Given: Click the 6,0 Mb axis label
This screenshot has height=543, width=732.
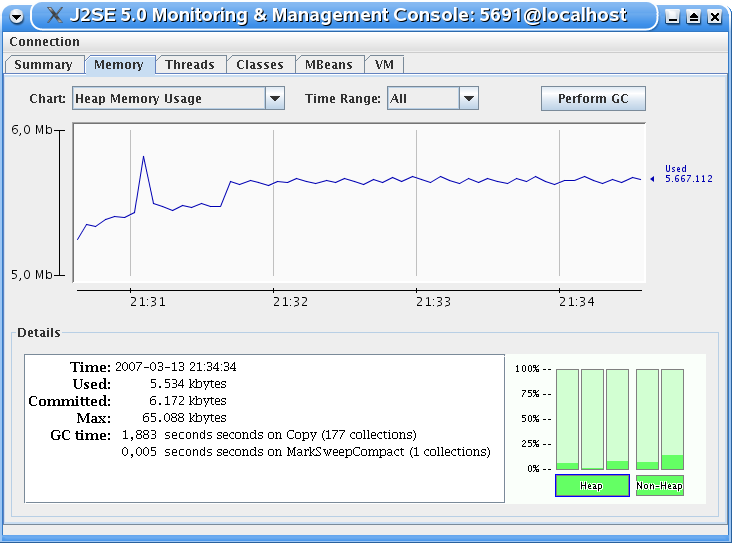Looking at the screenshot, I should pos(32,130).
